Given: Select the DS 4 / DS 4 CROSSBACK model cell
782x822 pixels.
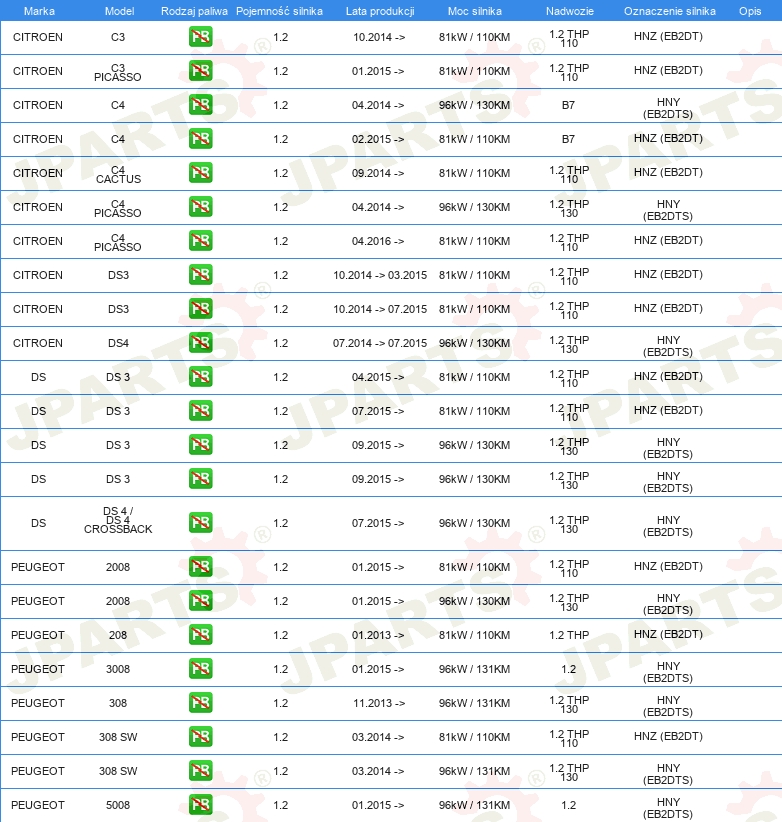Looking at the screenshot, I should [118, 520].
